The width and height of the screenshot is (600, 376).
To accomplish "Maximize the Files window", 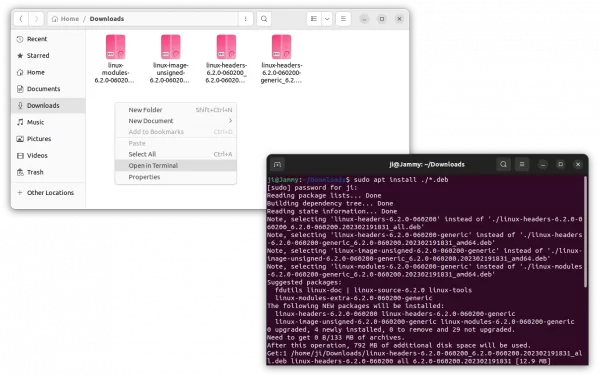I will (382, 19).
